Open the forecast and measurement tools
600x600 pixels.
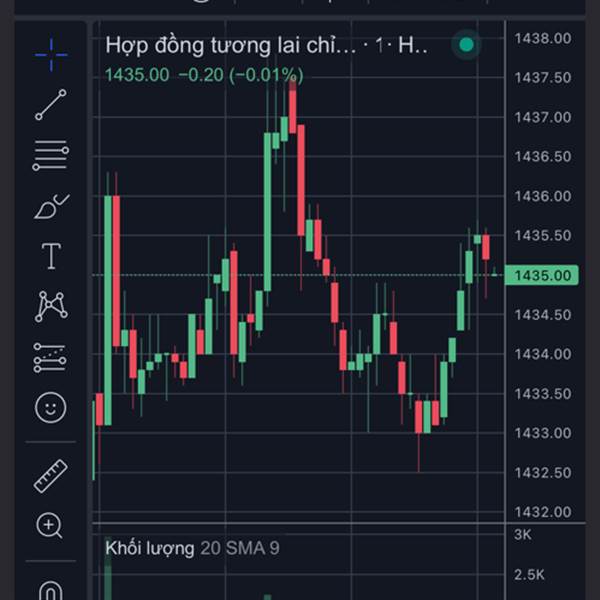pyautogui.click(x=50, y=357)
